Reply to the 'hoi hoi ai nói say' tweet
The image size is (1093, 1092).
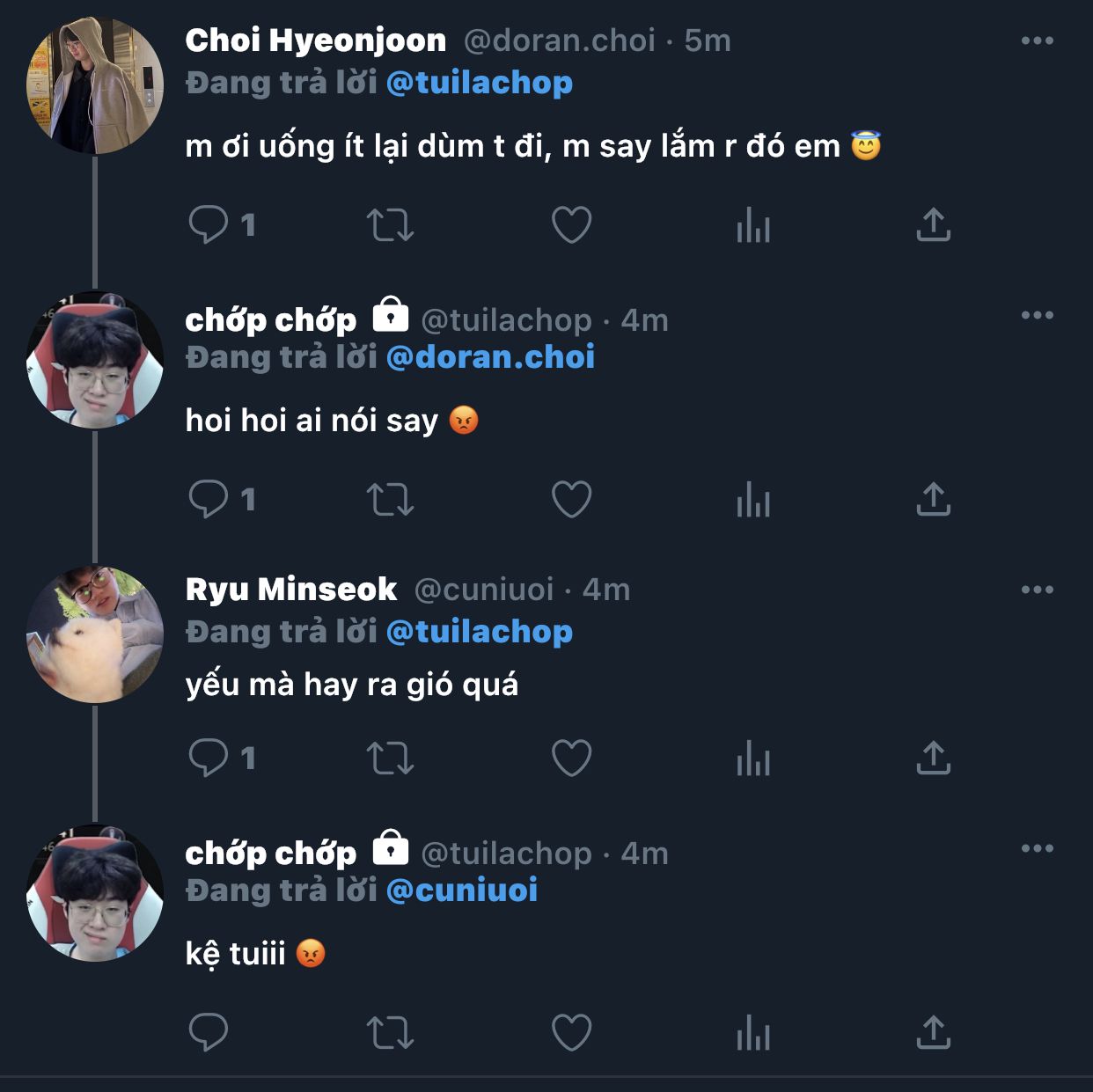[x=209, y=499]
